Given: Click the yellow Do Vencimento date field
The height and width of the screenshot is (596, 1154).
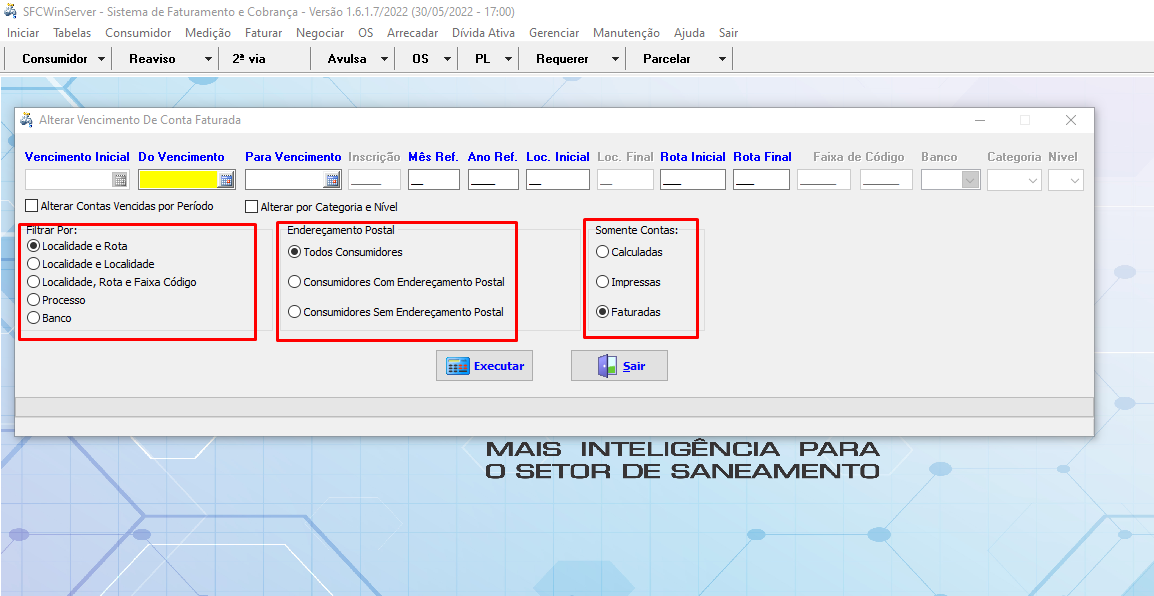Looking at the screenshot, I should pyautogui.click(x=178, y=180).
